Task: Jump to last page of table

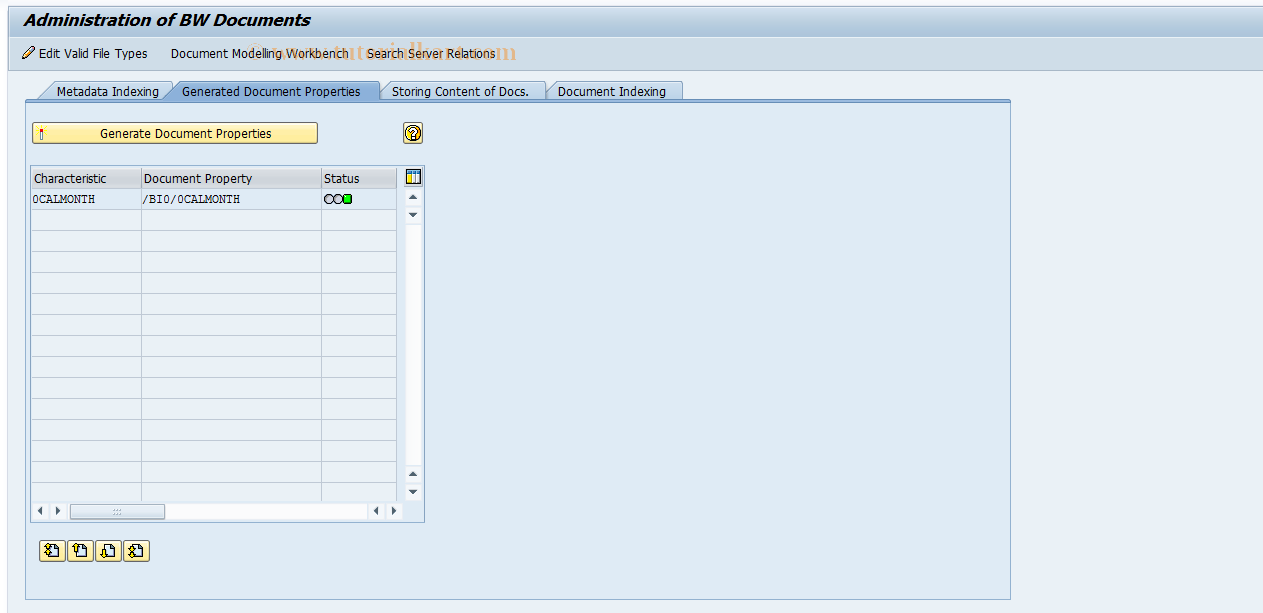Action: 136,550
